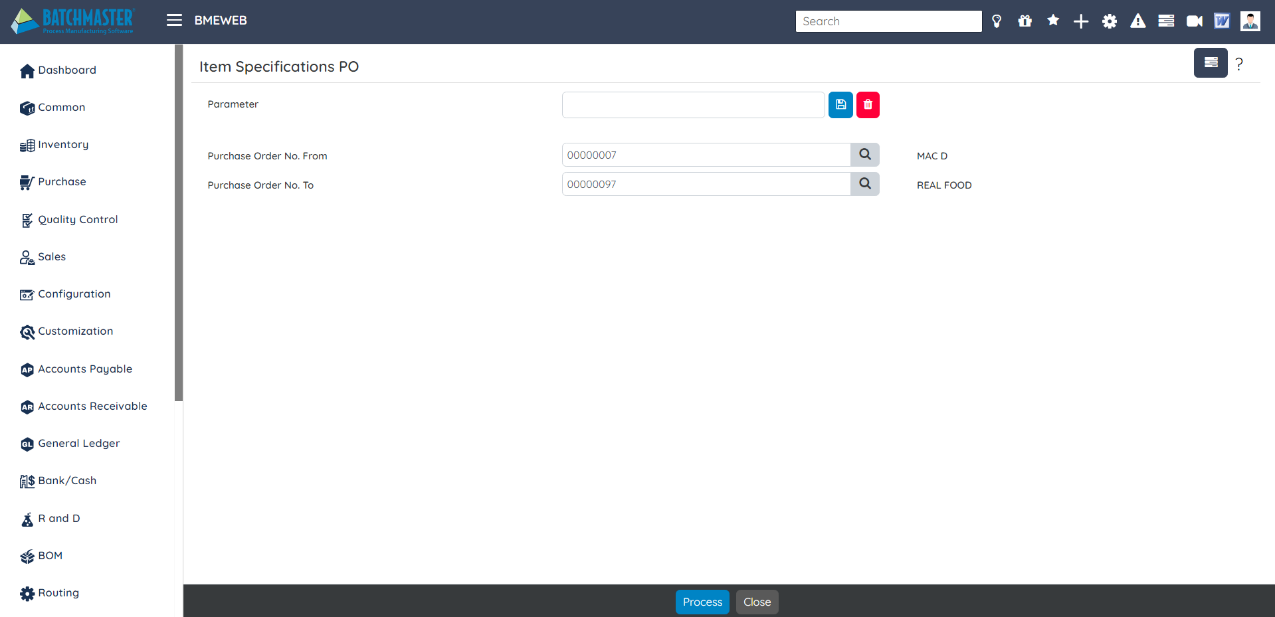1275x617 pixels.
Task: Click the star favorites icon
Action: [1052, 20]
